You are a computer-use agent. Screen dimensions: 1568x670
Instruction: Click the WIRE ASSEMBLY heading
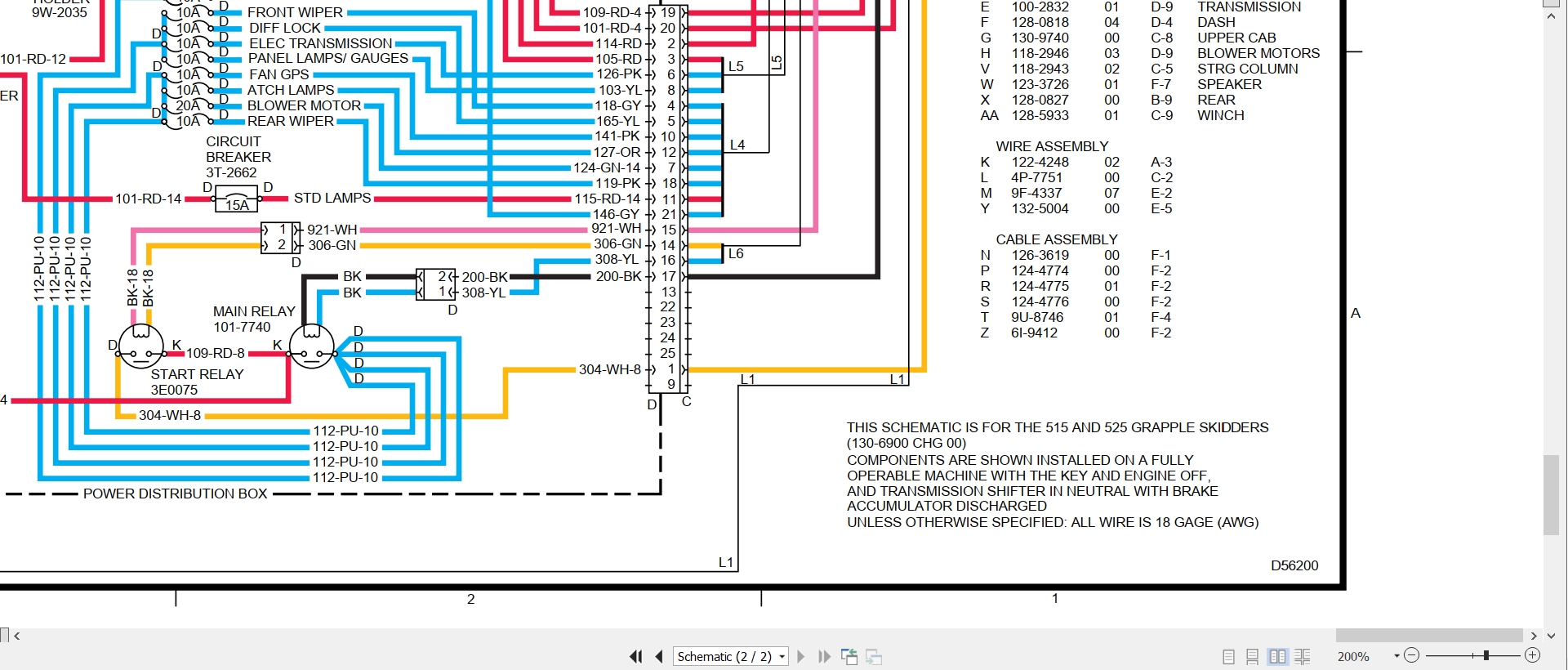pyautogui.click(x=1052, y=146)
